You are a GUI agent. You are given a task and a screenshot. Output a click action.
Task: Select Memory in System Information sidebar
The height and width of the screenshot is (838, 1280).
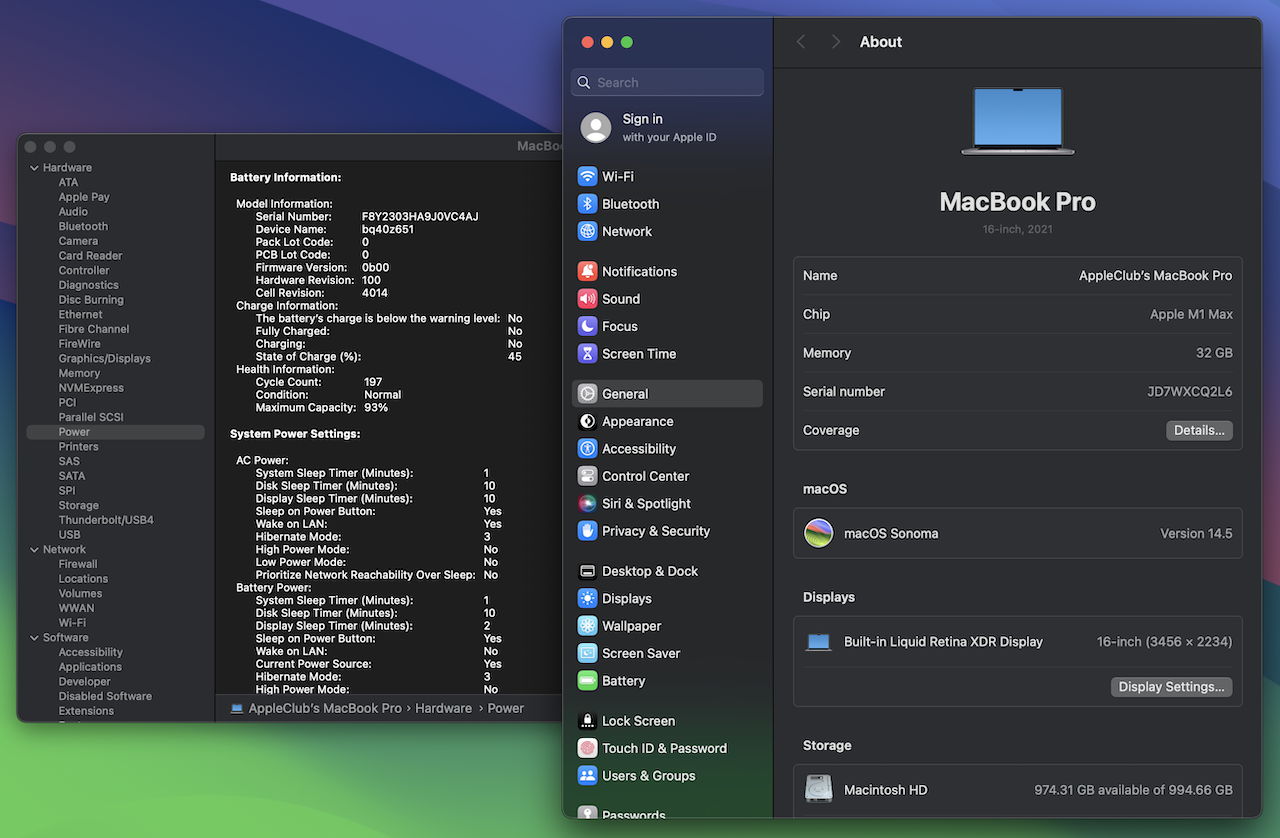(79, 373)
